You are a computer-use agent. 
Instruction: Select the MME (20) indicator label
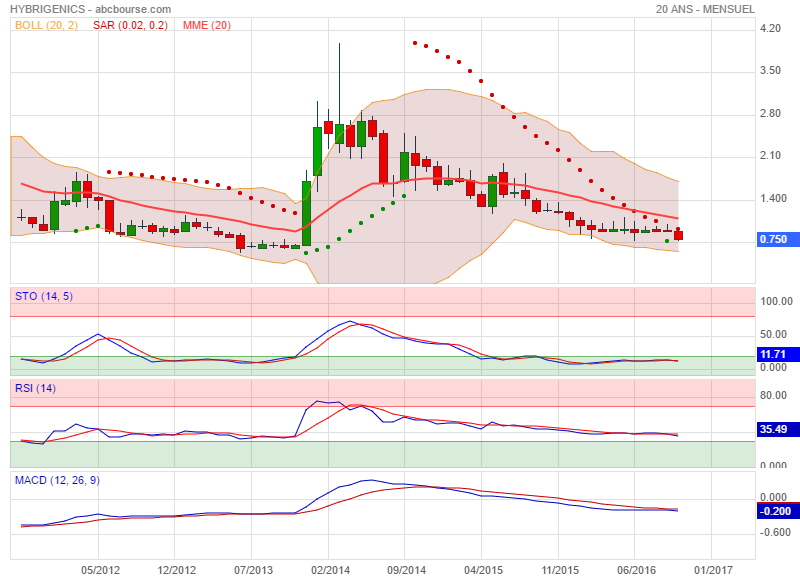[x=207, y=25]
